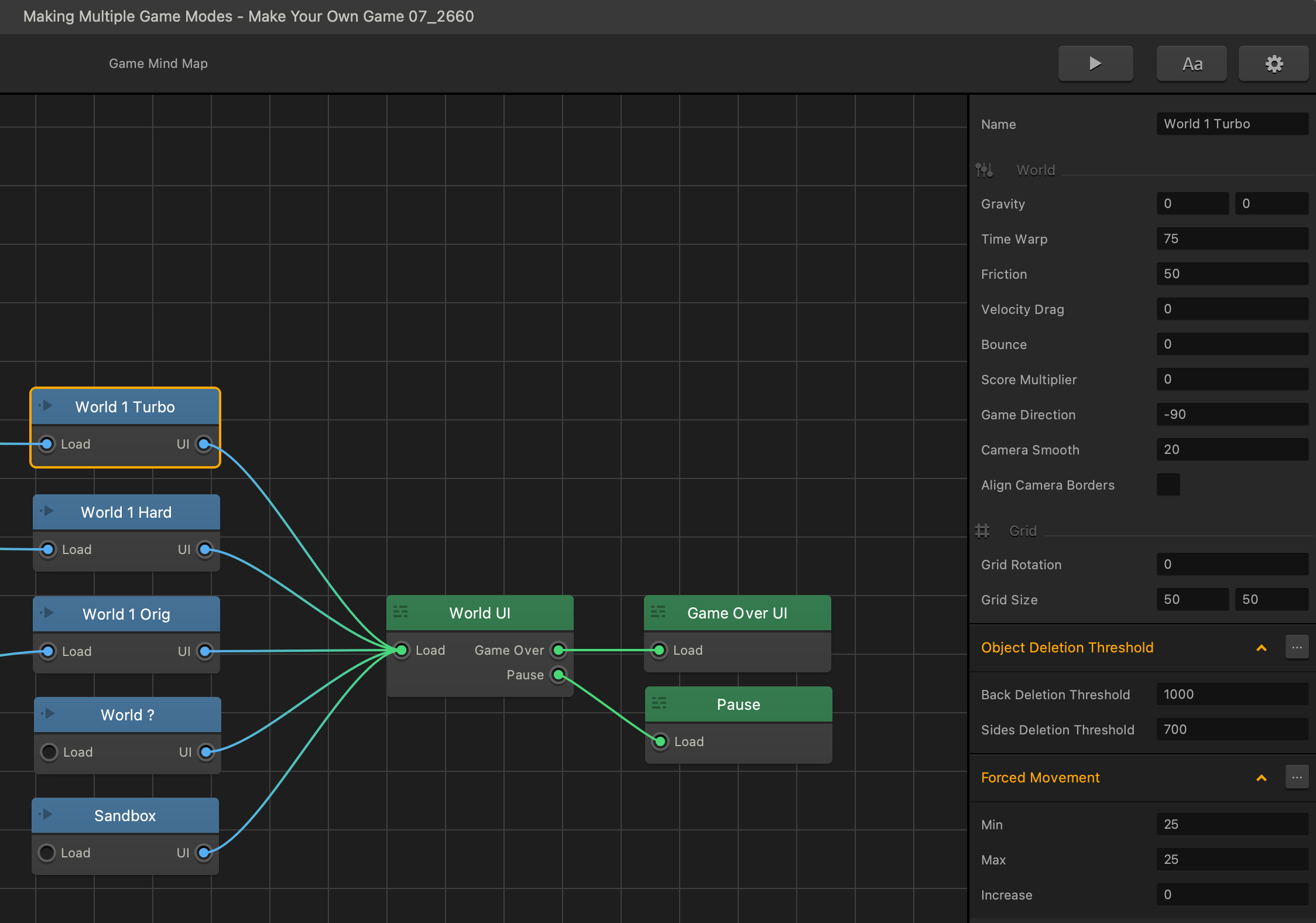Viewport: 1316px width, 923px height.
Task: Select the Game Mind Map tab
Action: 158,63
